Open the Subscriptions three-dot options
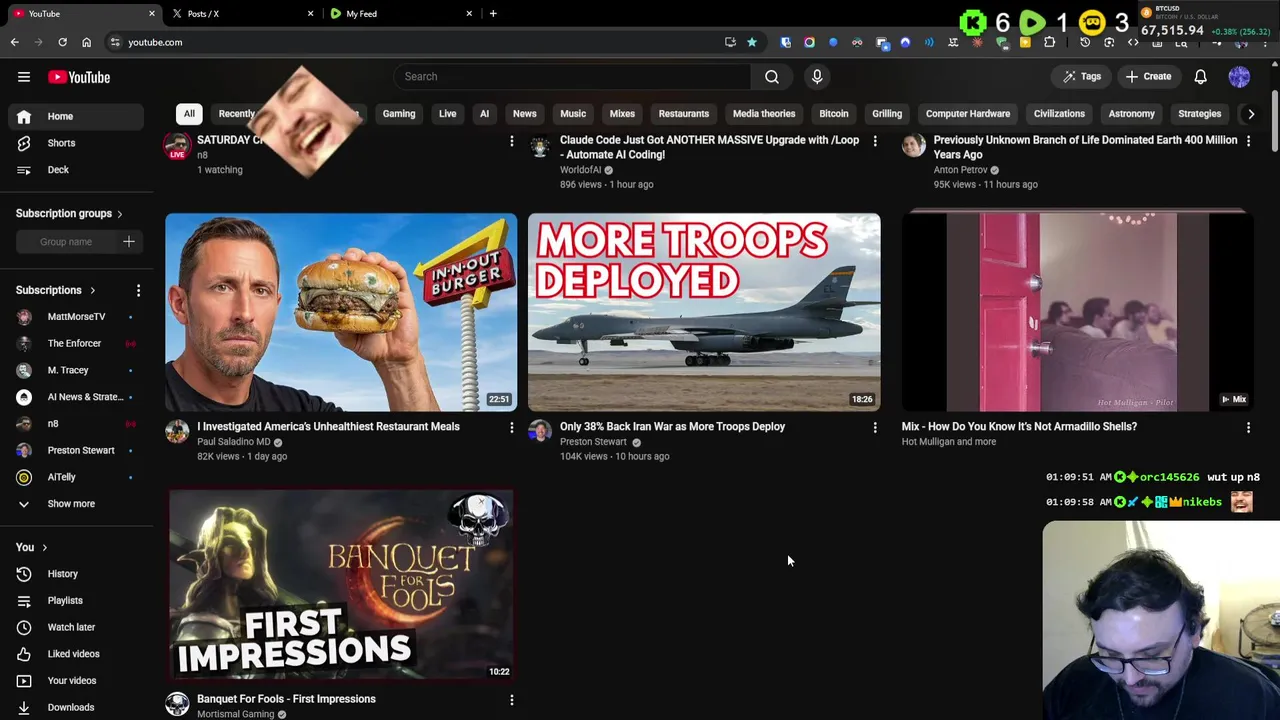 click(x=138, y=290)
